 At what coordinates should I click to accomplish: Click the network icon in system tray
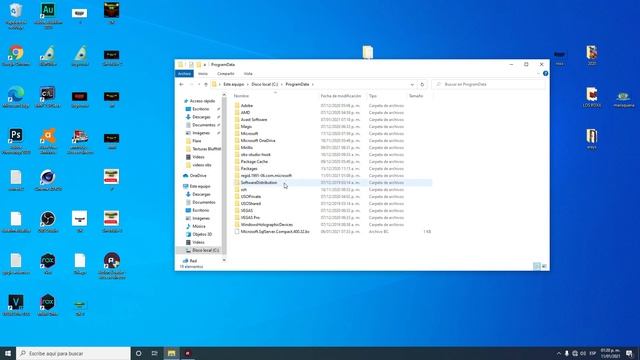(x=575, y=353)
